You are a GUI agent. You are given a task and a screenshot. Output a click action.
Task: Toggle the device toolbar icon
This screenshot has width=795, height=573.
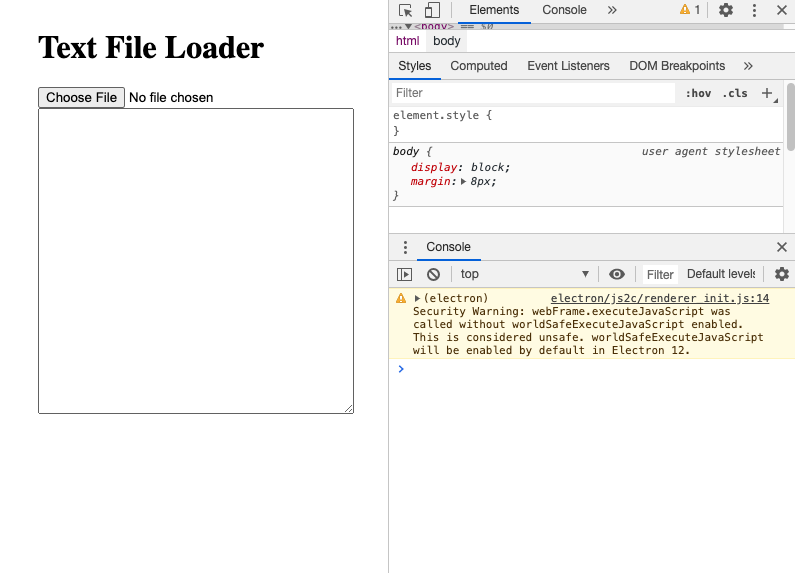point(432,10)
